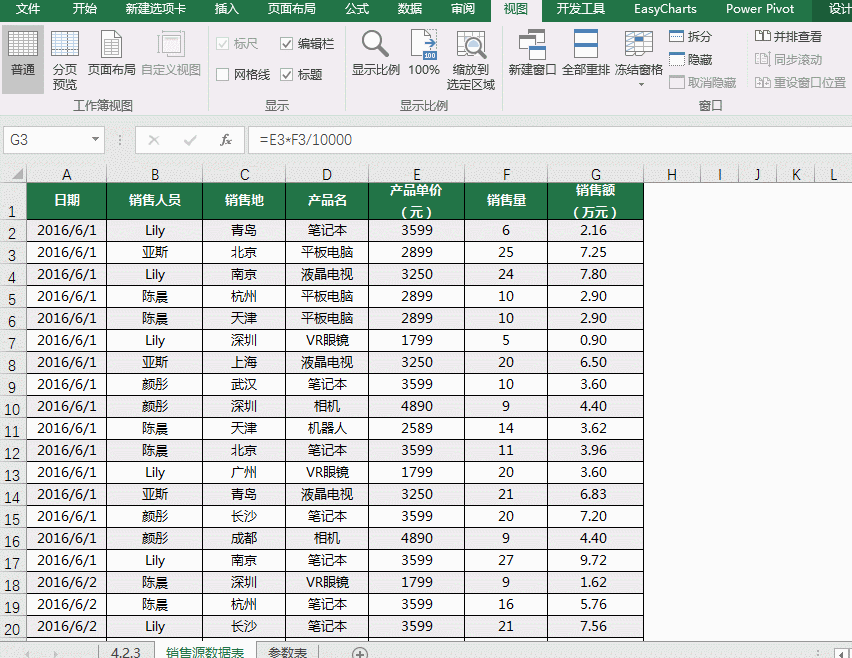Open the 数据 ribbon tab
The image size is (852, 658).
tap(409, 9)
